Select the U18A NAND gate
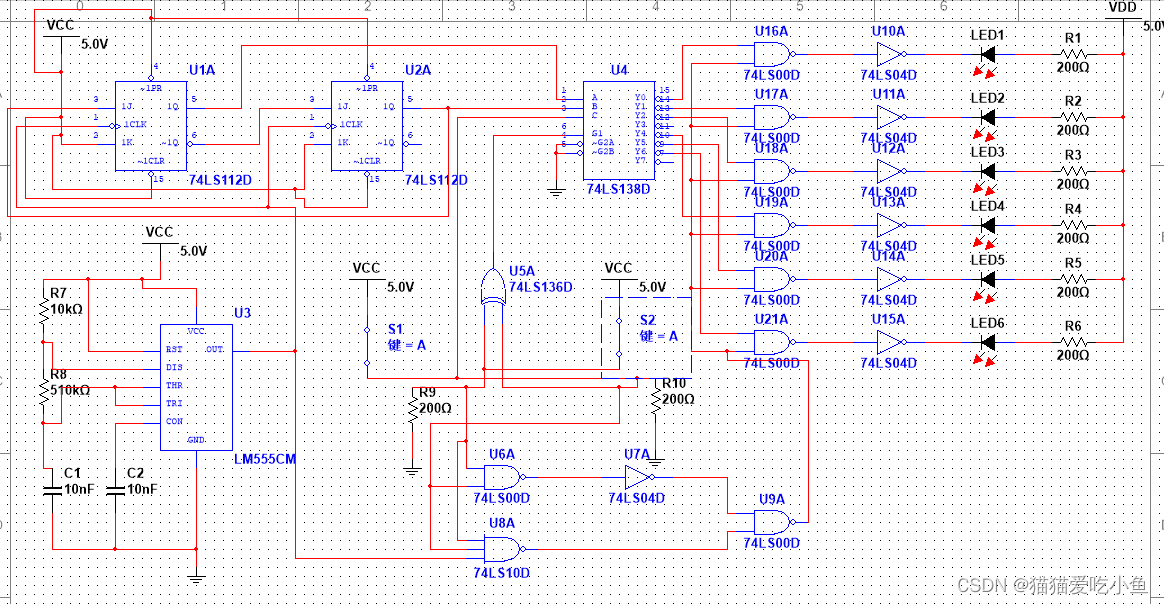Viewport: 1164px width, 604px height. click(x=774, y=171)
